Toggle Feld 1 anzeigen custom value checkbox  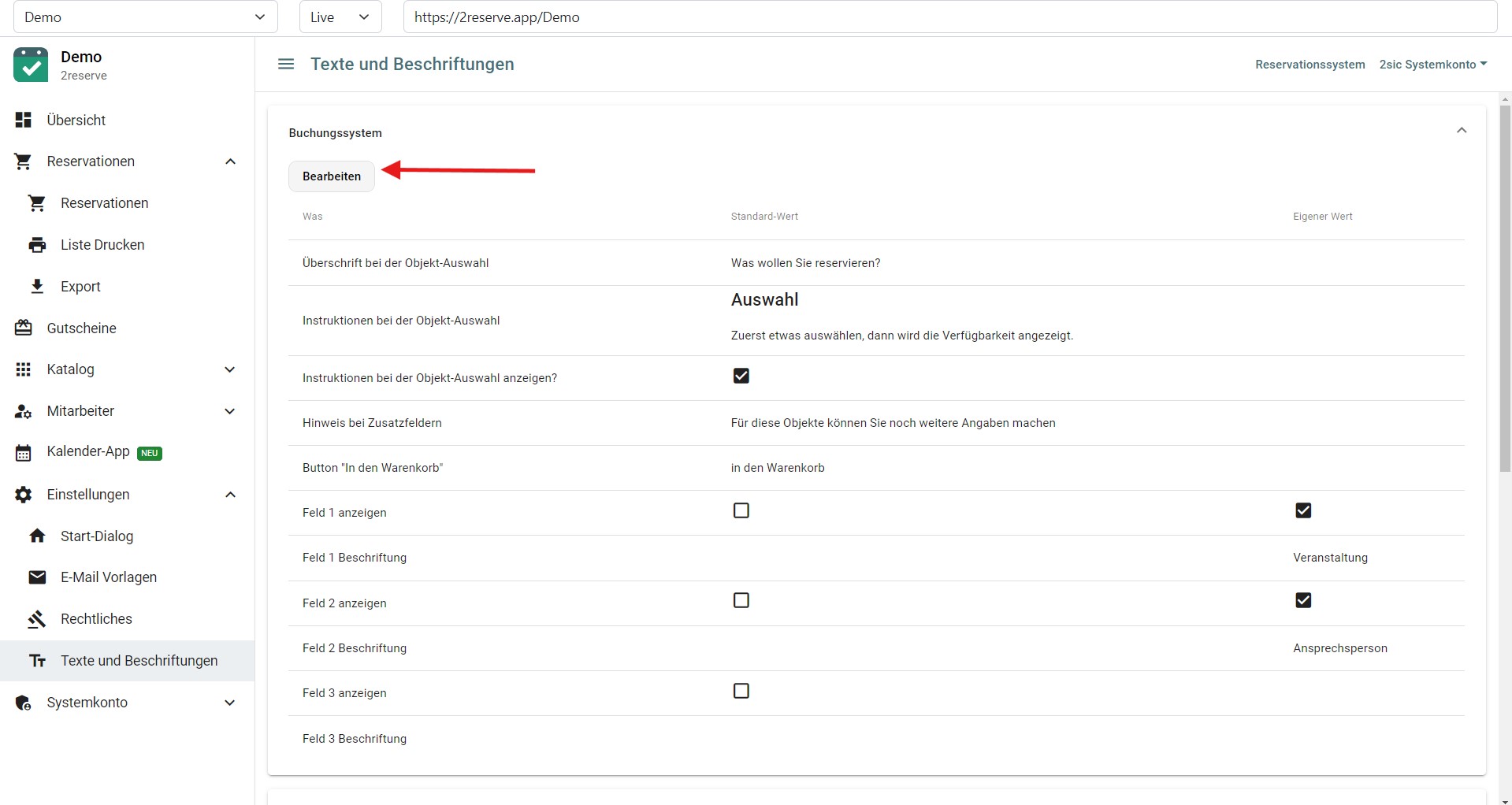tap(1303, 510)
